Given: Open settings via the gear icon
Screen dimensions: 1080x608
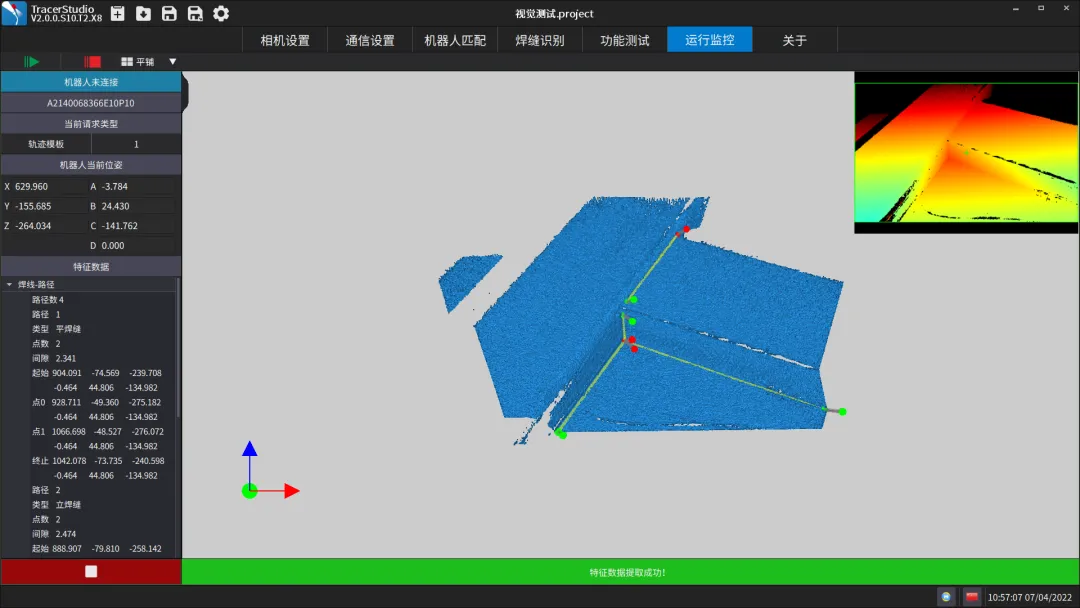Looking at the screenshot, I should 221,14.
